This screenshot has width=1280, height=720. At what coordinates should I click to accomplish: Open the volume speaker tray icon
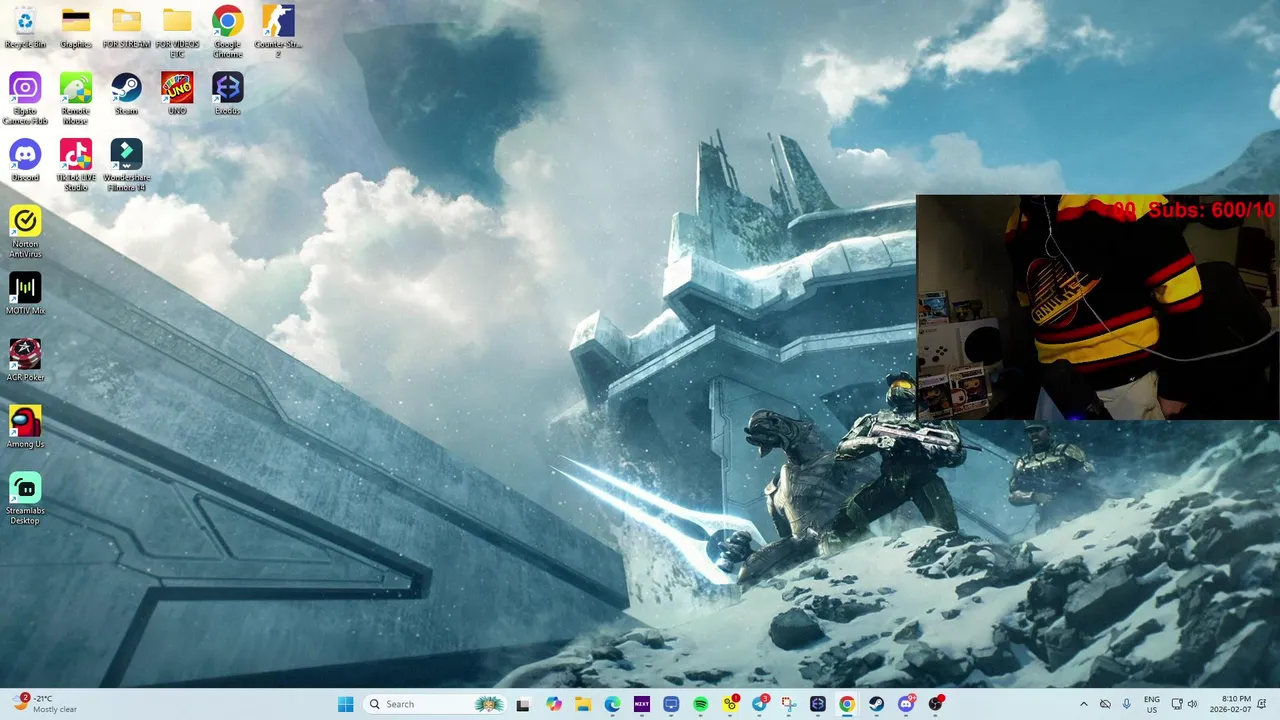1192,704
